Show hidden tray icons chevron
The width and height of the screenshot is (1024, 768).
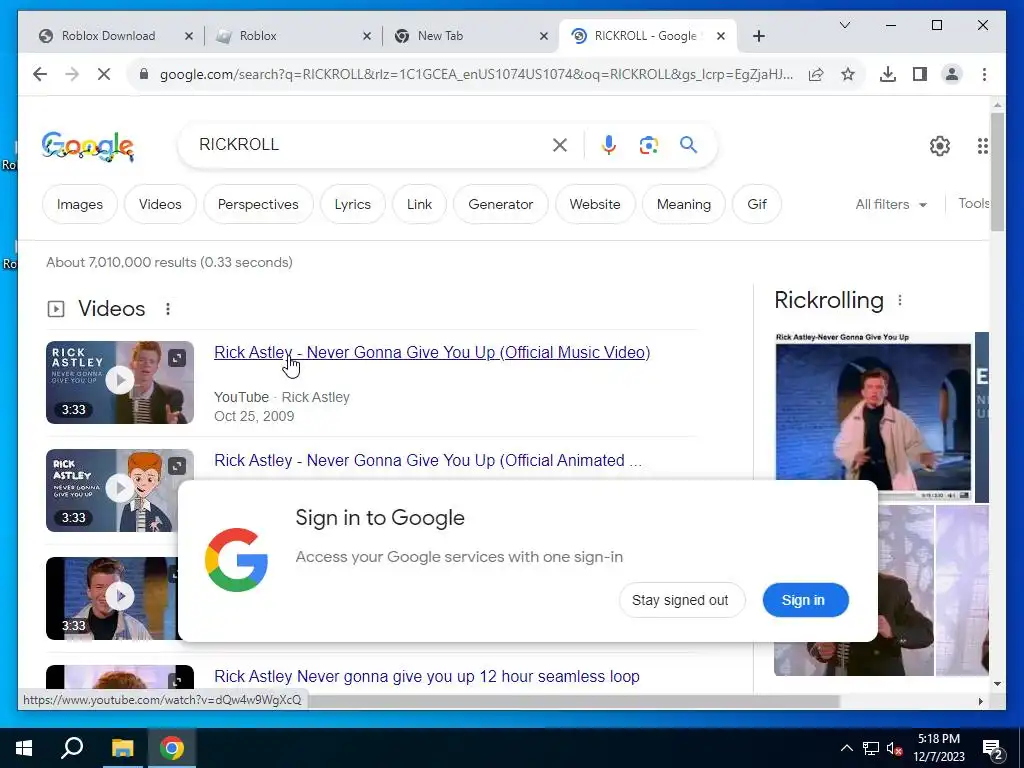click(846, 748)
